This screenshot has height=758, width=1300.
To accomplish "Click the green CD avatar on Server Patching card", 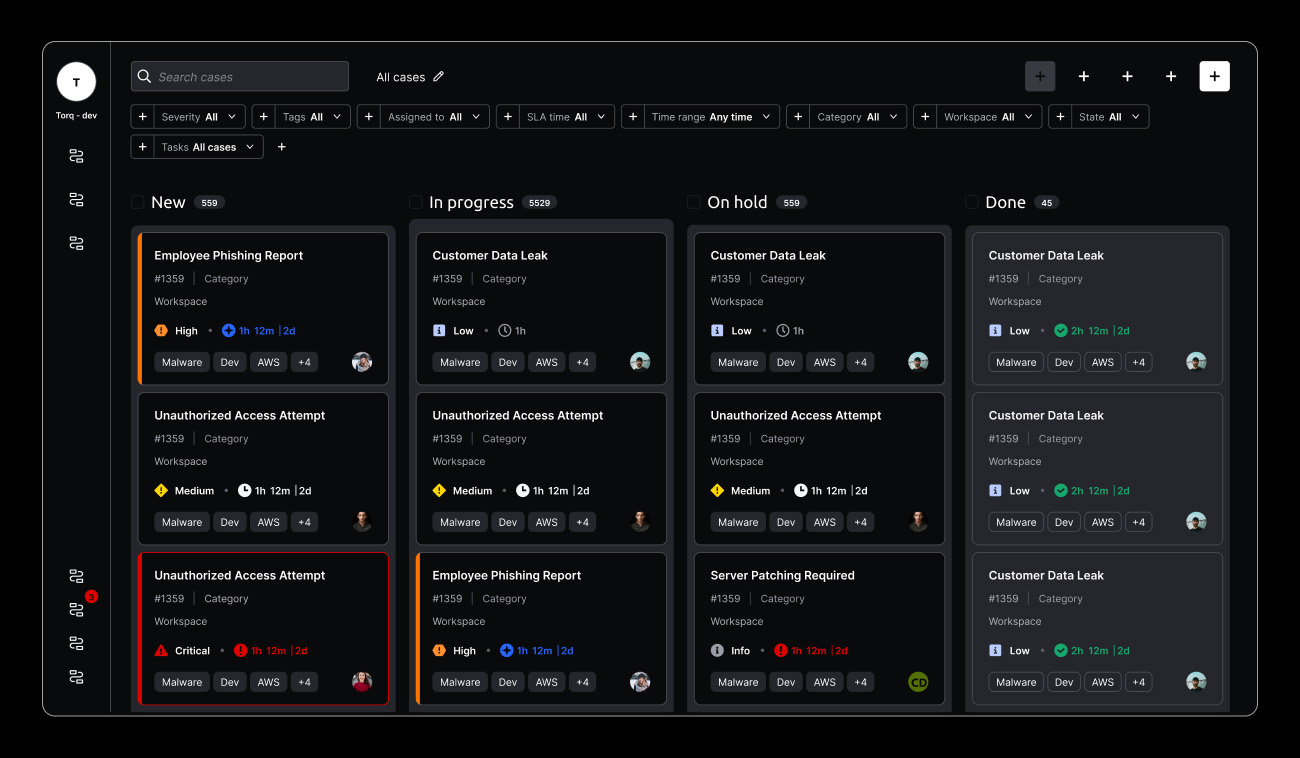I will coord(918,682).
